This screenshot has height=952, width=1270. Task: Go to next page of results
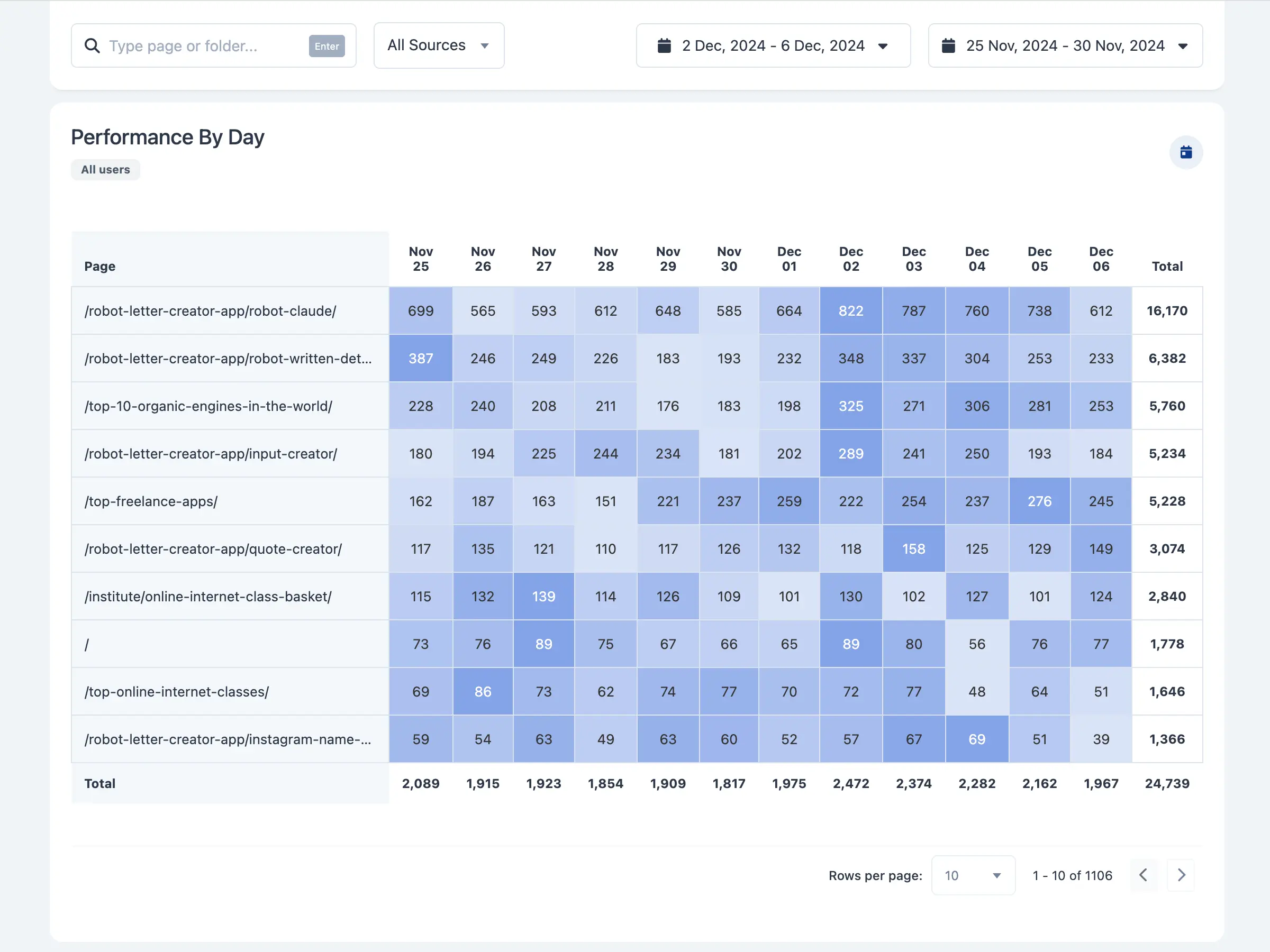pyautogui.click(x=1181, y=875)
